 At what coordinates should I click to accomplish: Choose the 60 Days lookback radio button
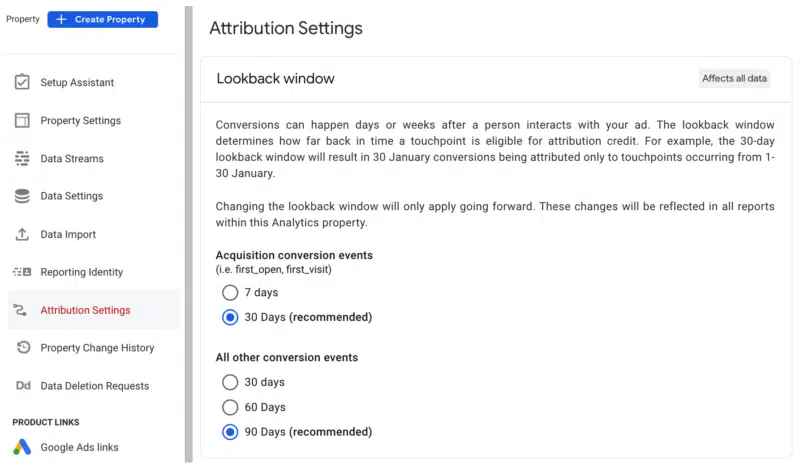point(230,407)
